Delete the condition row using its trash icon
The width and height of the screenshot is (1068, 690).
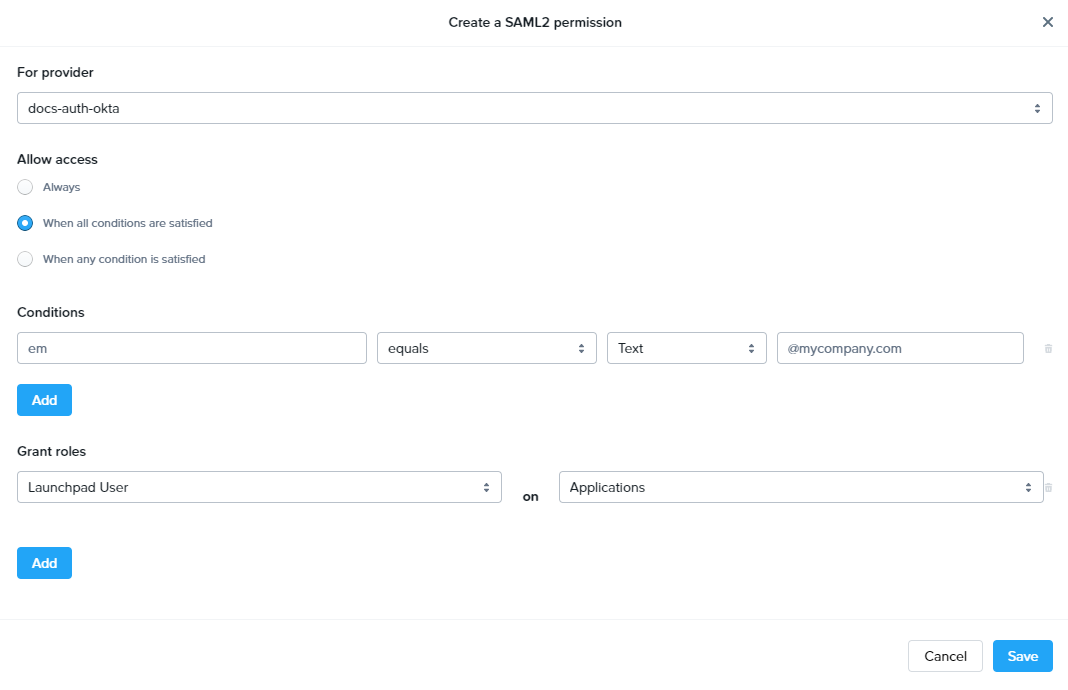coord(1048,349)
